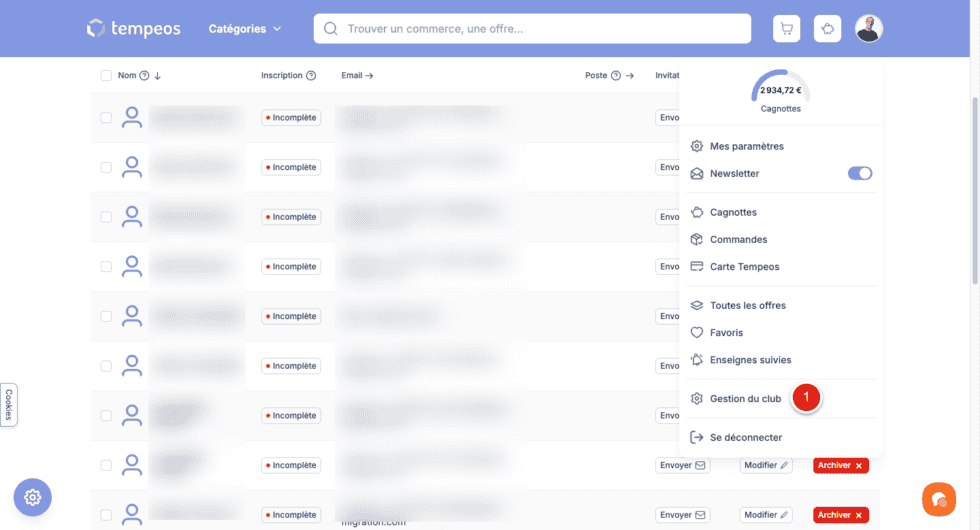Image resolution: width=980 pixels, height=530 pixels.
Task: Click the Nom column help icon
Action: (144, 76)
